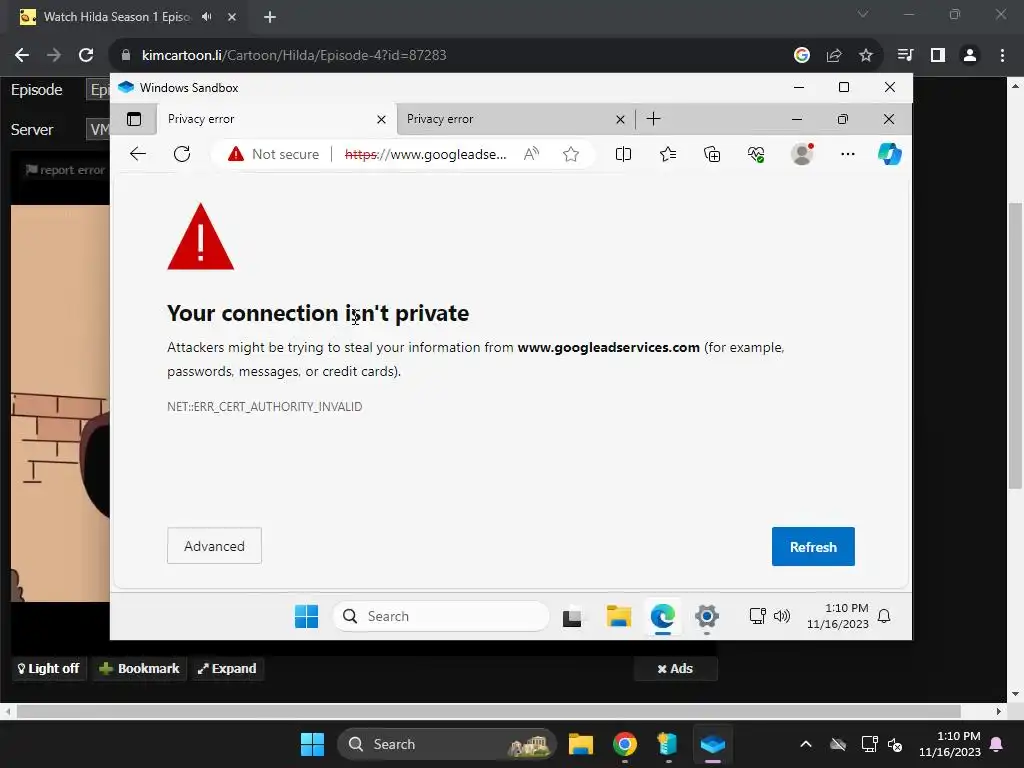Open the Sandbox notification bell
The height and width of the screenshot is (768, 1024).
click(x=884, y=616)
